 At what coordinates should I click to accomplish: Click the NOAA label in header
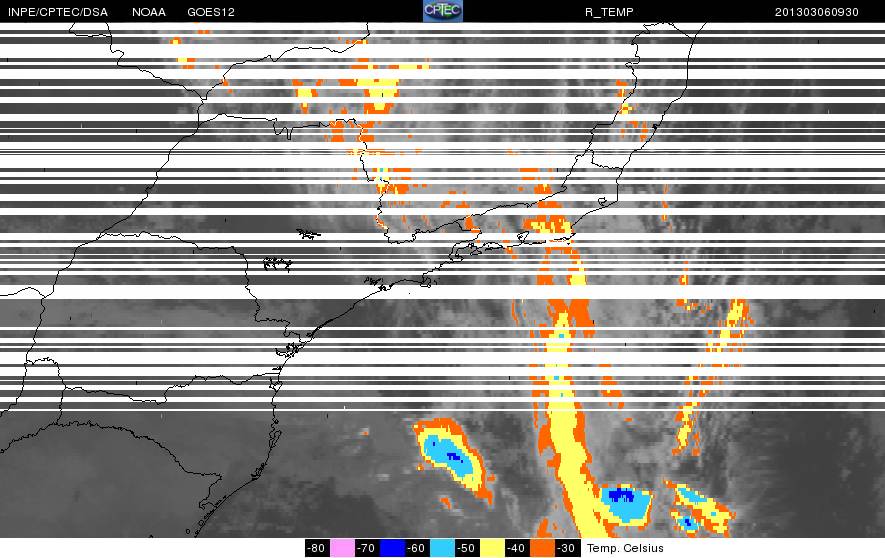click(149, 12)
